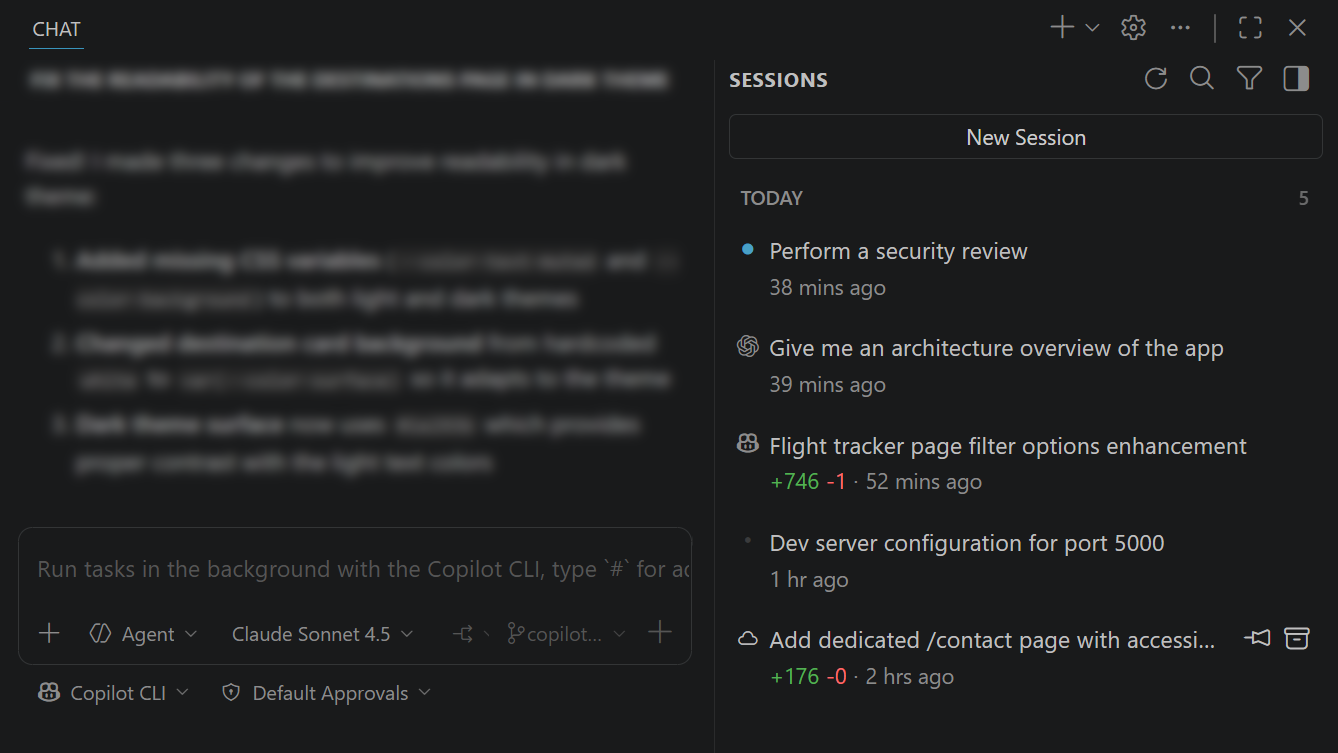
Task: Search within the Sessions panel
Action: pos(1201,78)
